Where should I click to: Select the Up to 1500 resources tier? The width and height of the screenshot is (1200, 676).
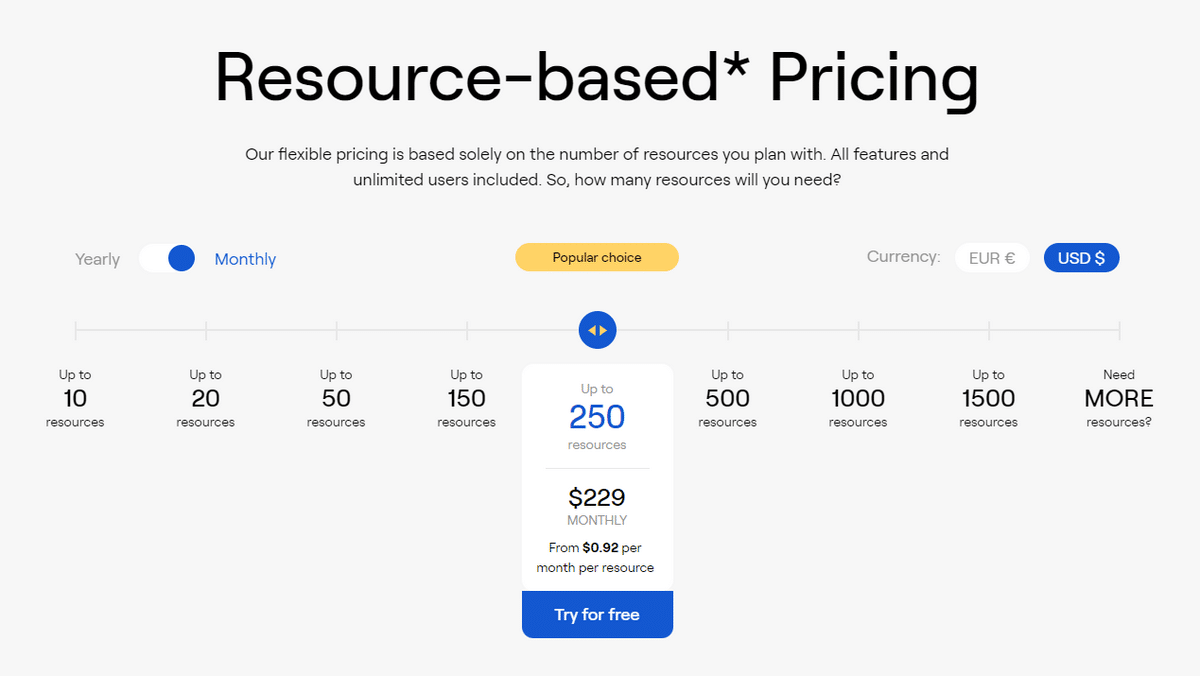pyautogui.click(x=989, y=398)
